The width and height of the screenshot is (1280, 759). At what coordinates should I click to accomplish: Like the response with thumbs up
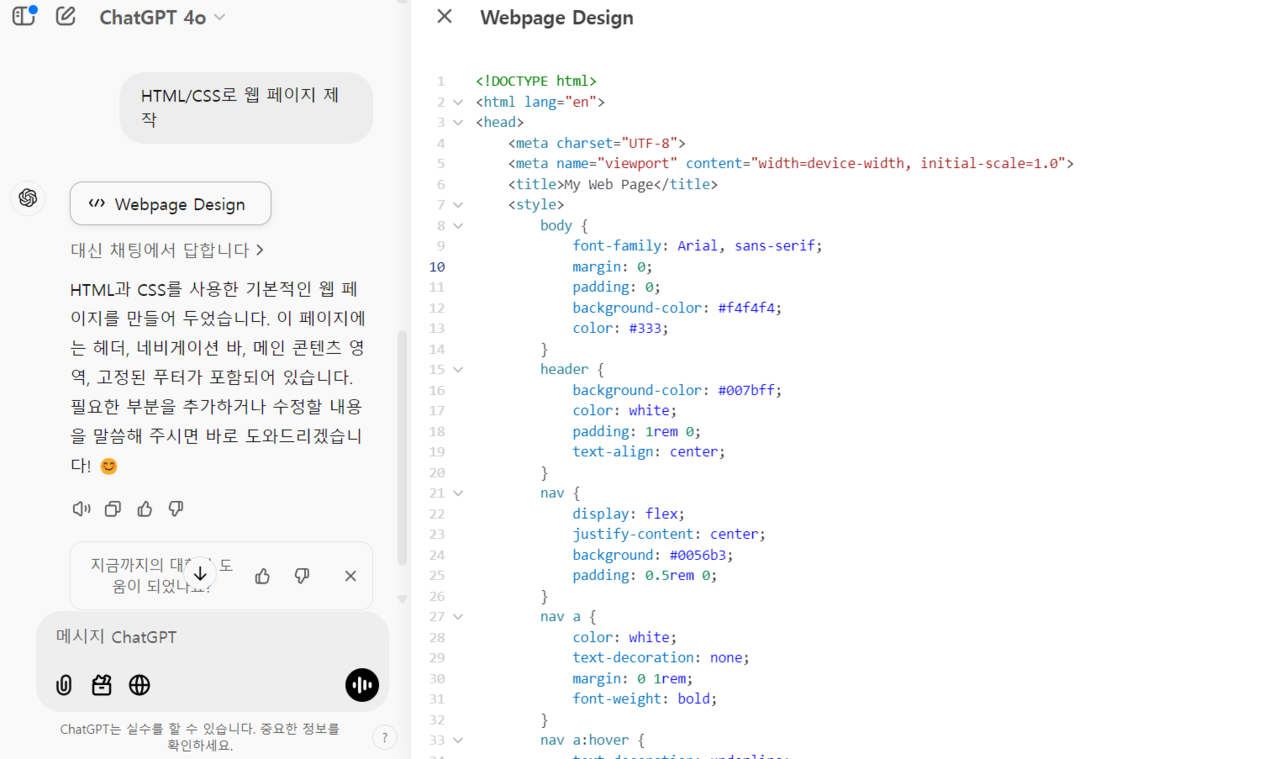point(145,509)
